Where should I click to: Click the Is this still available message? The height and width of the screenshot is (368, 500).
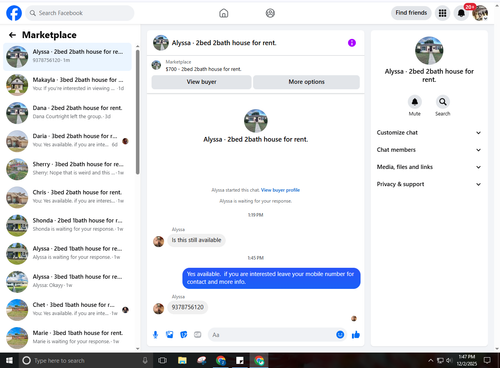196,240
